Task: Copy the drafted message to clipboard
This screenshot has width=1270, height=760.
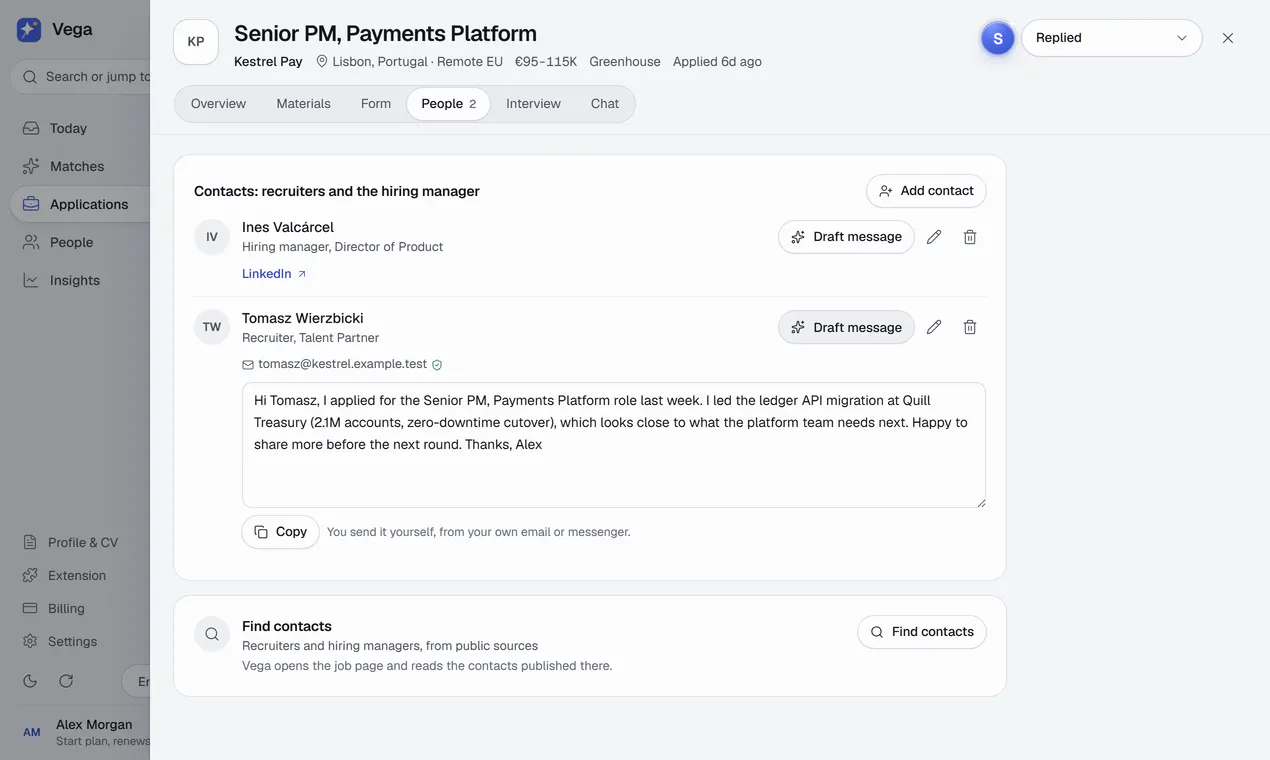Action: [280, 532]
